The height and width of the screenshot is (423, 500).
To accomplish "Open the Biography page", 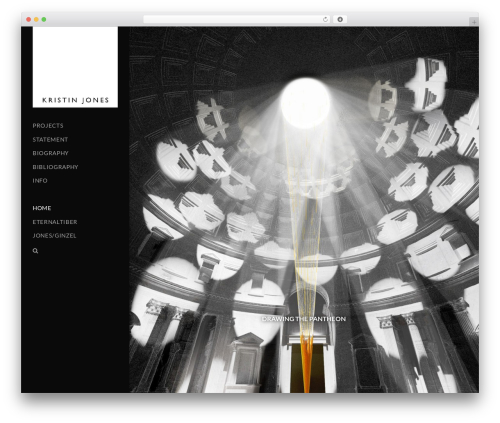I will coord(50,153).
